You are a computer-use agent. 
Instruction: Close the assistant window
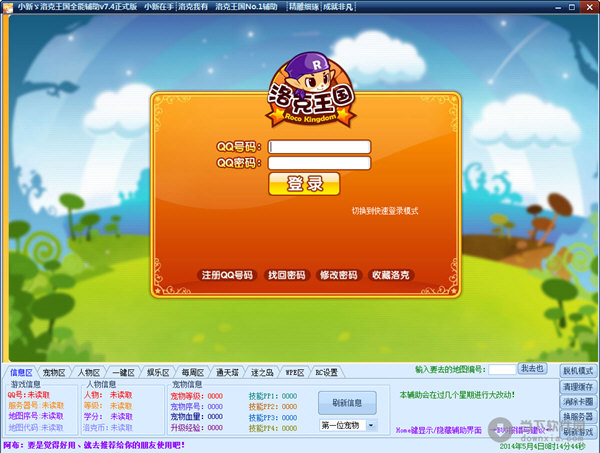(x=589, y=7)
